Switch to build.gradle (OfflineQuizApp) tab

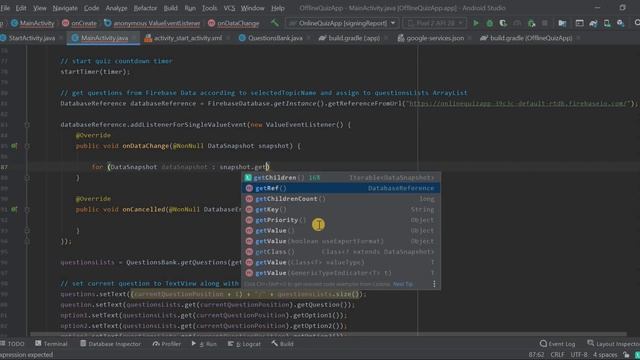coord(531,38)
